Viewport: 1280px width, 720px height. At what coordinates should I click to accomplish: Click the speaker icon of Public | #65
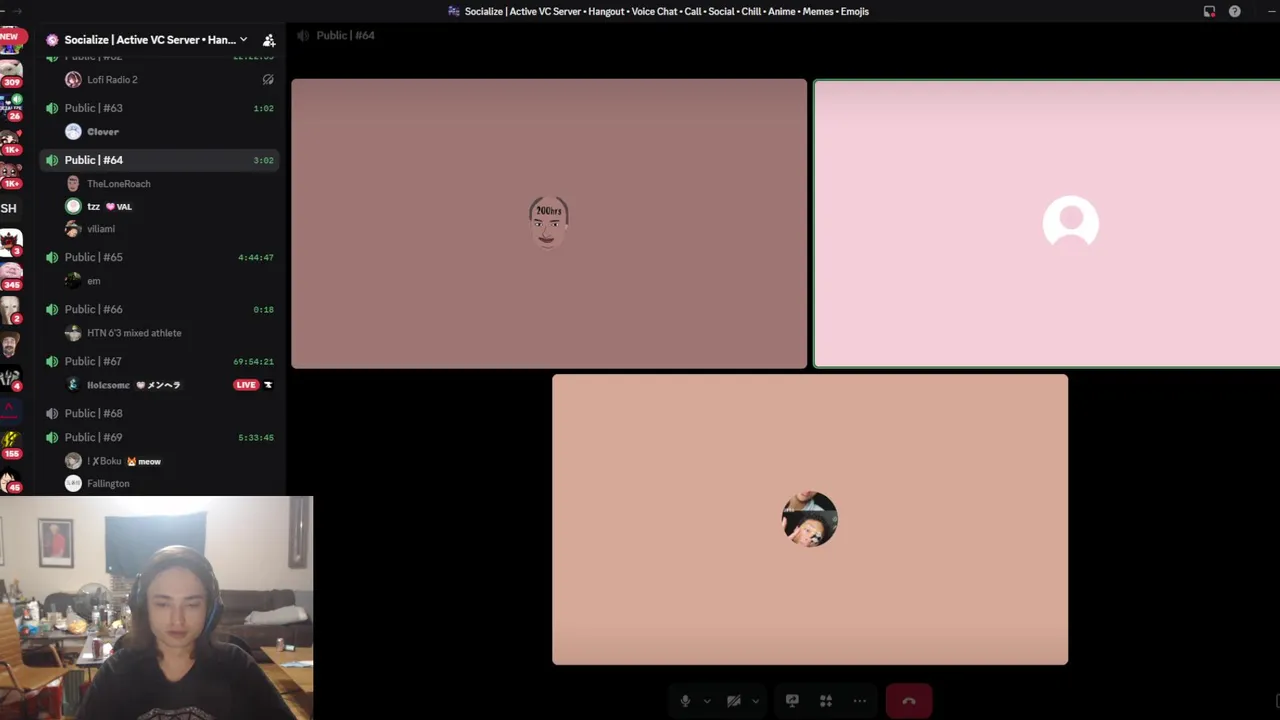point(52,257)
